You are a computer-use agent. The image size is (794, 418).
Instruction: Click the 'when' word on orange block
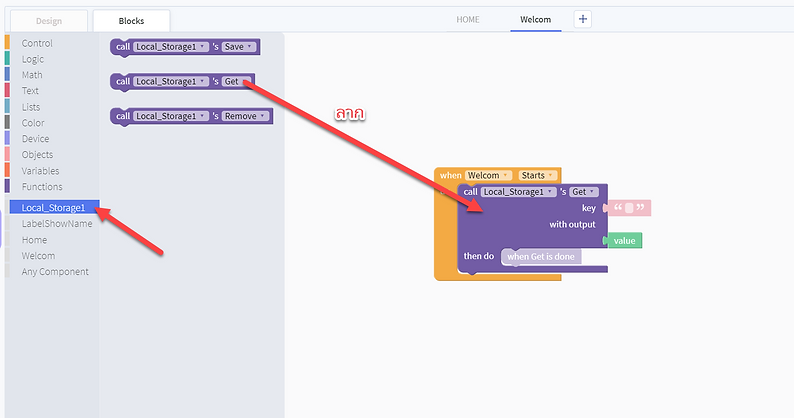click(450, 175)
